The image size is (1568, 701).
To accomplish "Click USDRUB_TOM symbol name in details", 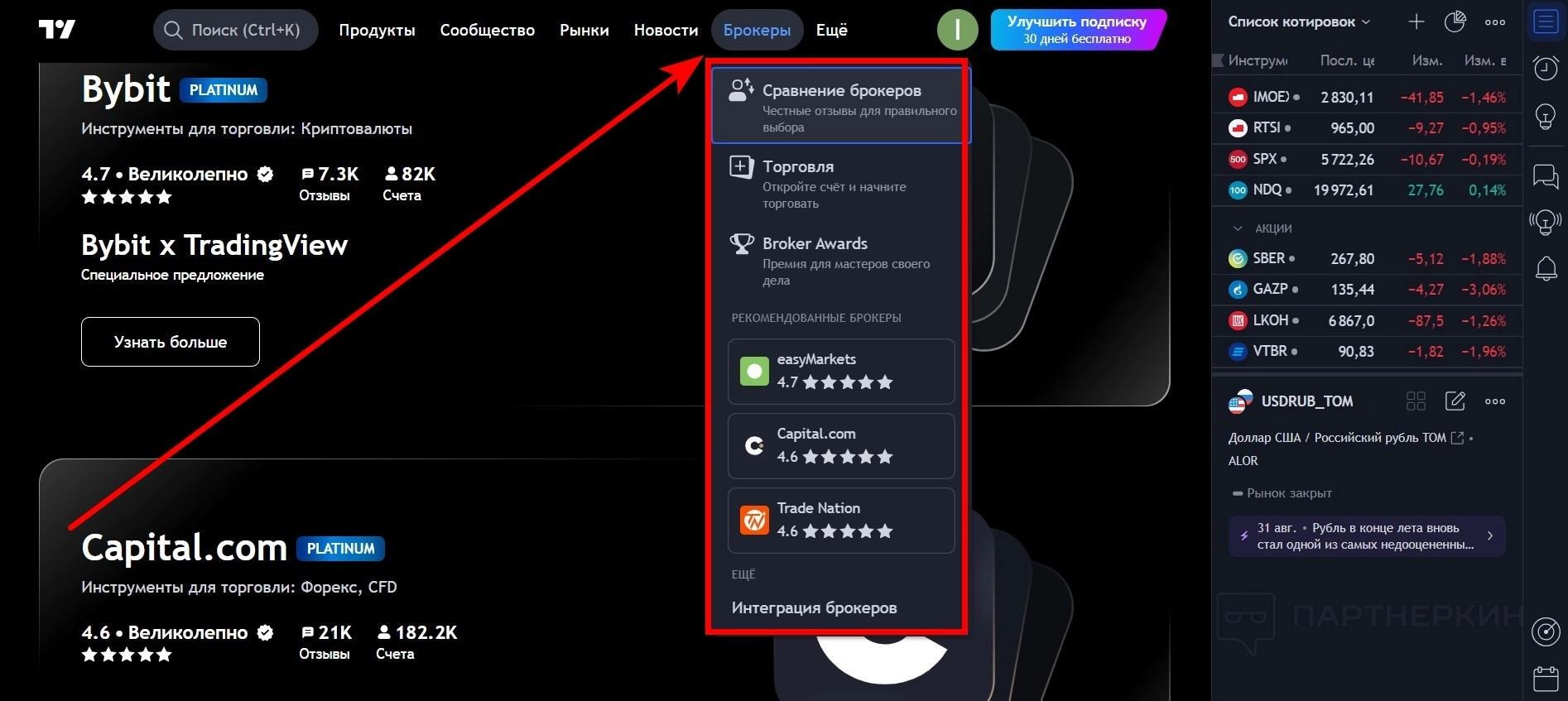I will (1307, 401).
